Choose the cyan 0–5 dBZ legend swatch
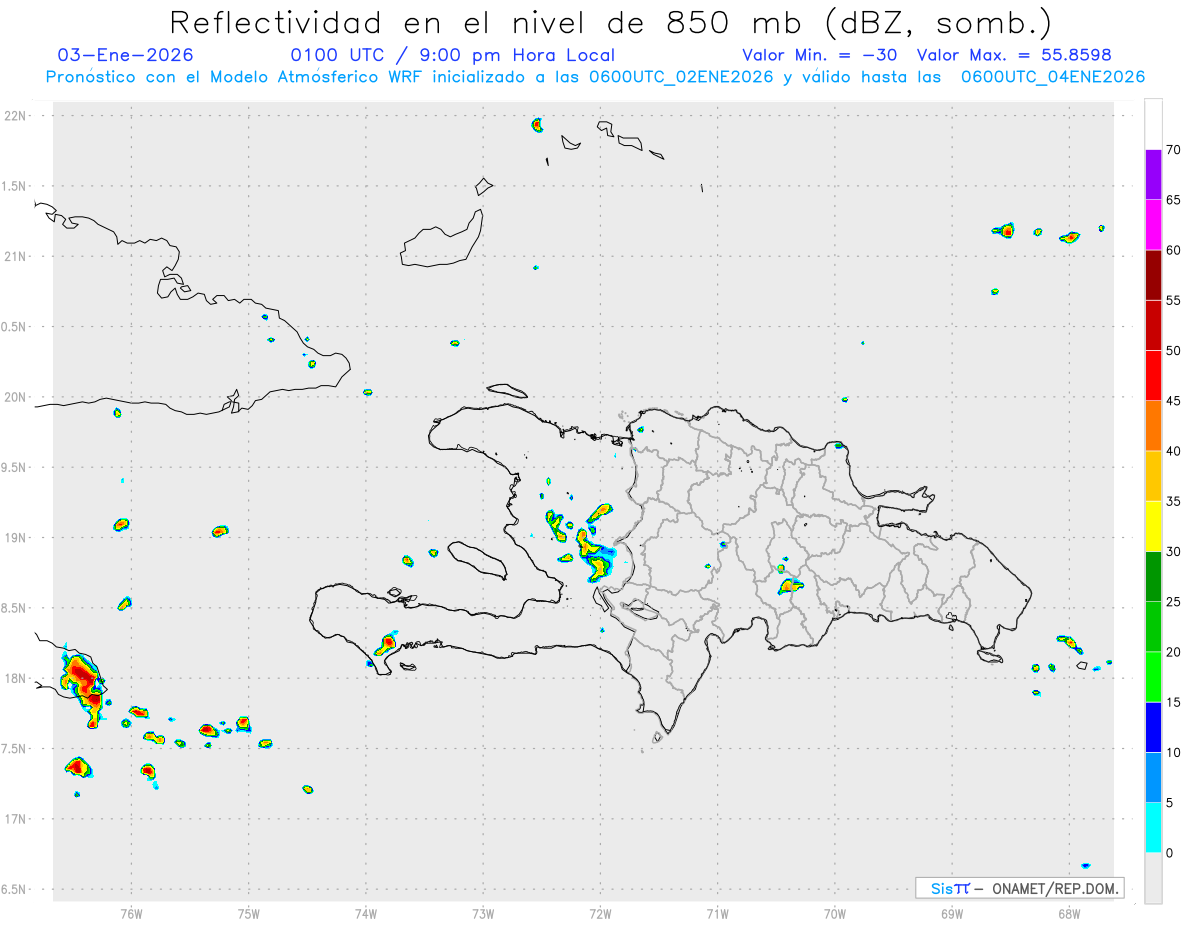1200x927 pixels. pyautogui.click(x=1153, y=828)
